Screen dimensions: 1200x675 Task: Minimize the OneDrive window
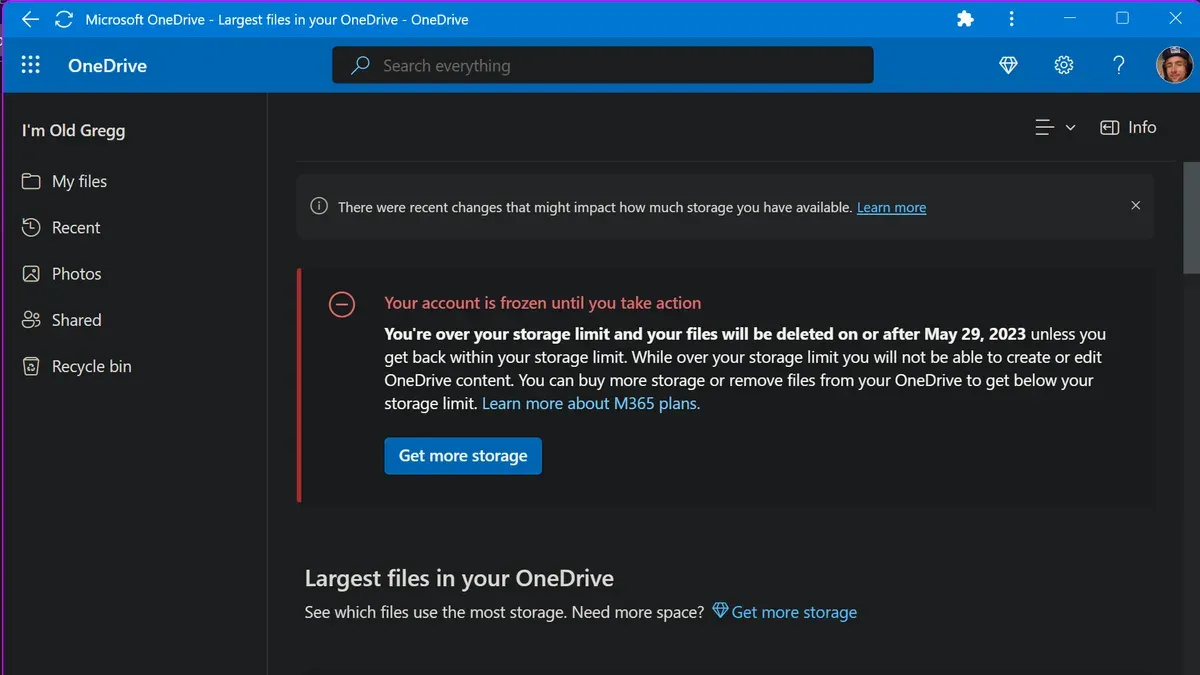coord(1068,19)
